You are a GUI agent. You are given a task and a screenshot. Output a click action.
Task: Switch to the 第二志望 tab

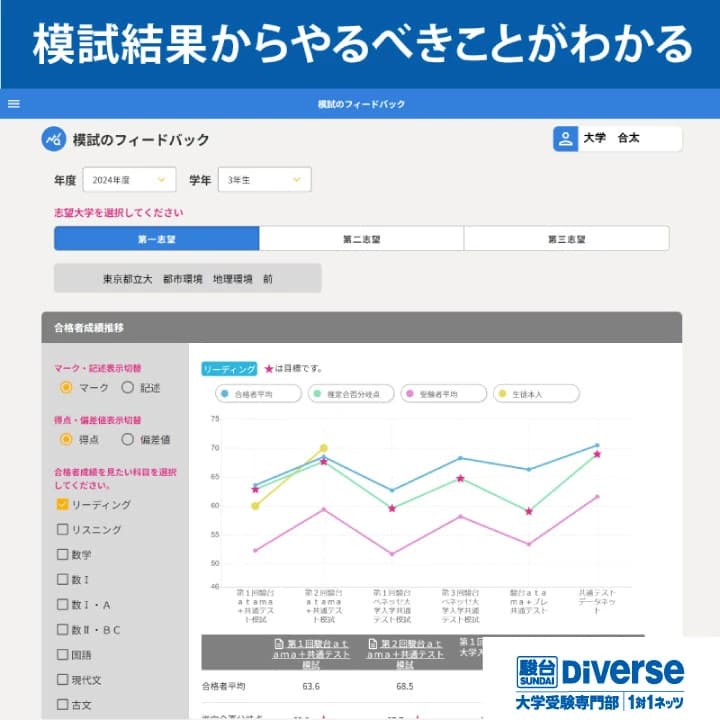tap(361, 239)
